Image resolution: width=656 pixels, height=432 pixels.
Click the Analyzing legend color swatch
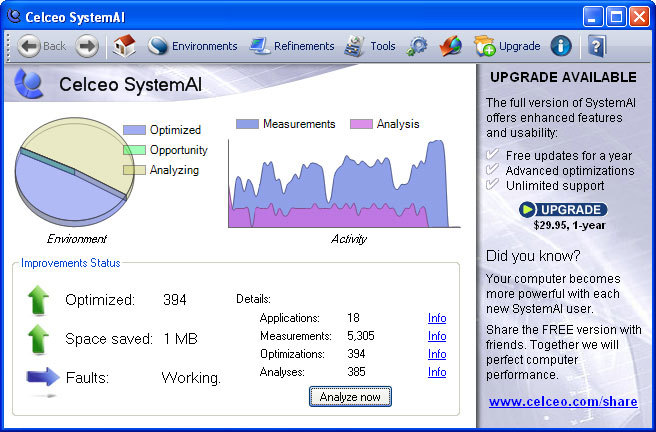point(134,170)
